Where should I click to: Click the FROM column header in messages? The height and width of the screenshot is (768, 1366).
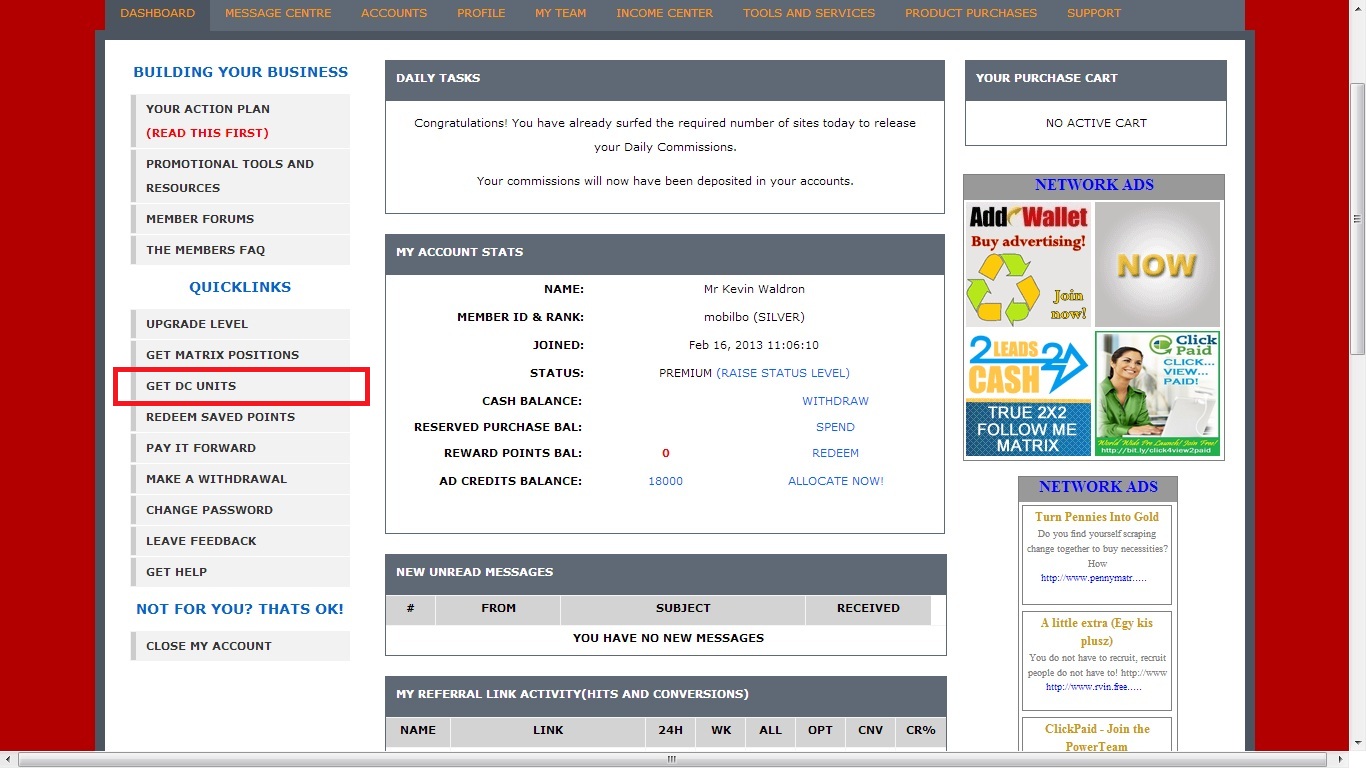[x=498, y=608]
